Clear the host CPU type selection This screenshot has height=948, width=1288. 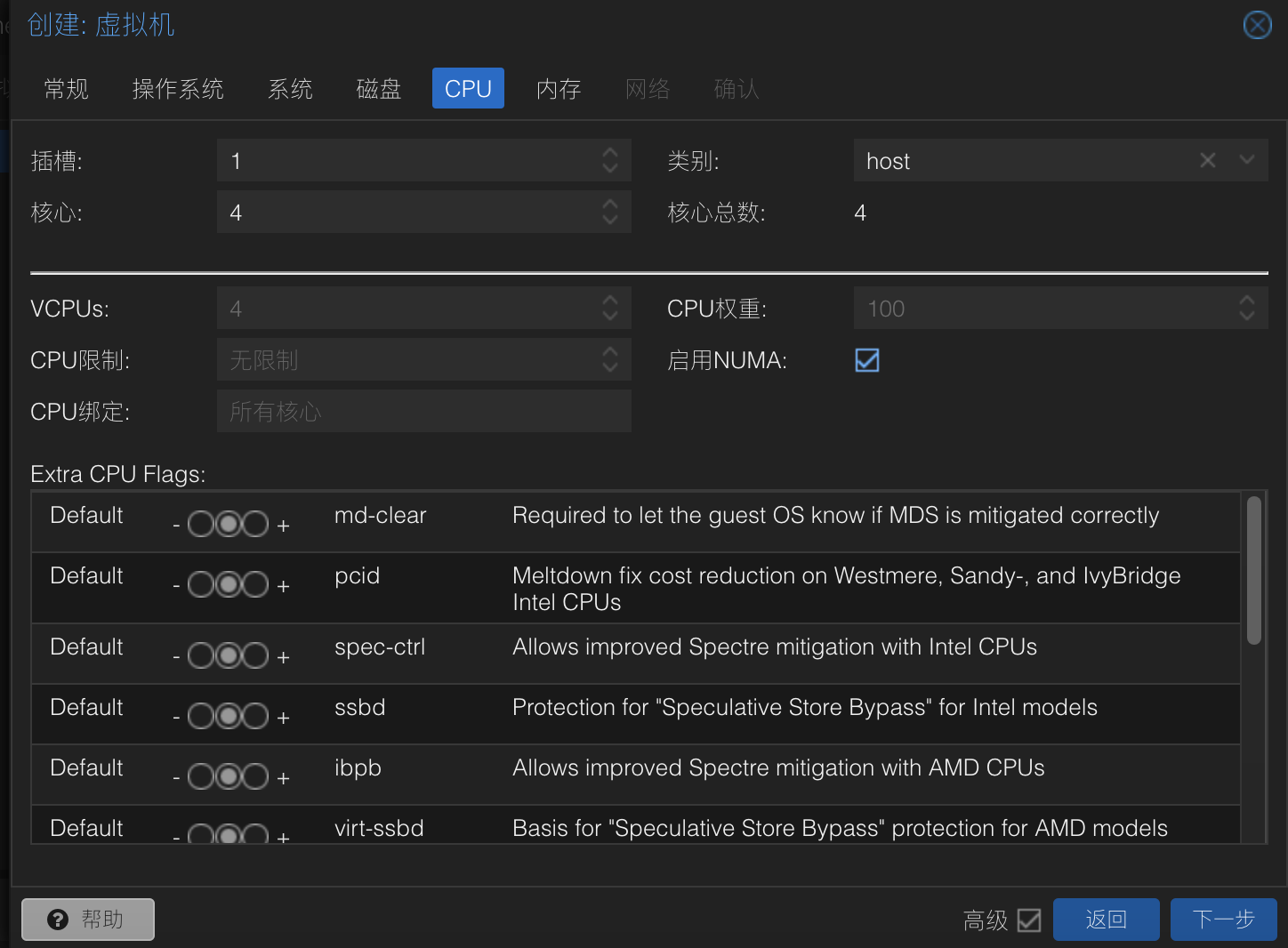click(1207, 160)
